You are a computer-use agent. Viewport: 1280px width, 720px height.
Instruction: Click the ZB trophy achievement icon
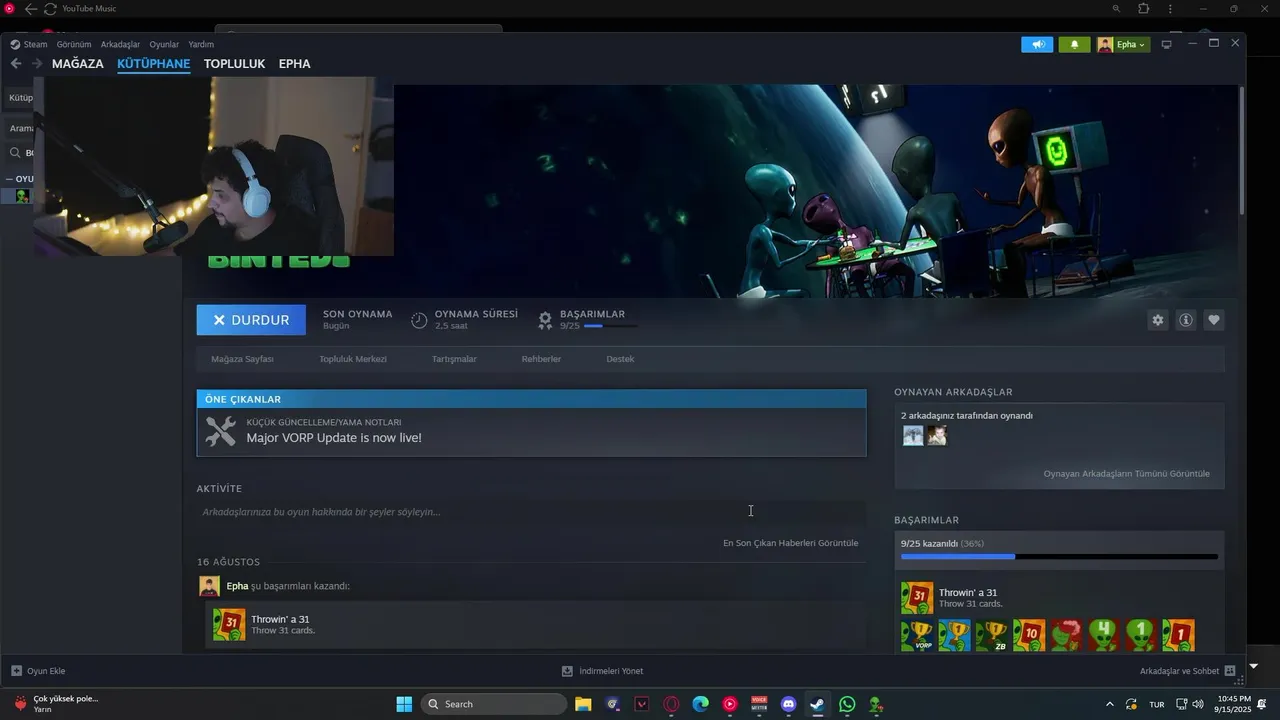(992, 636)
